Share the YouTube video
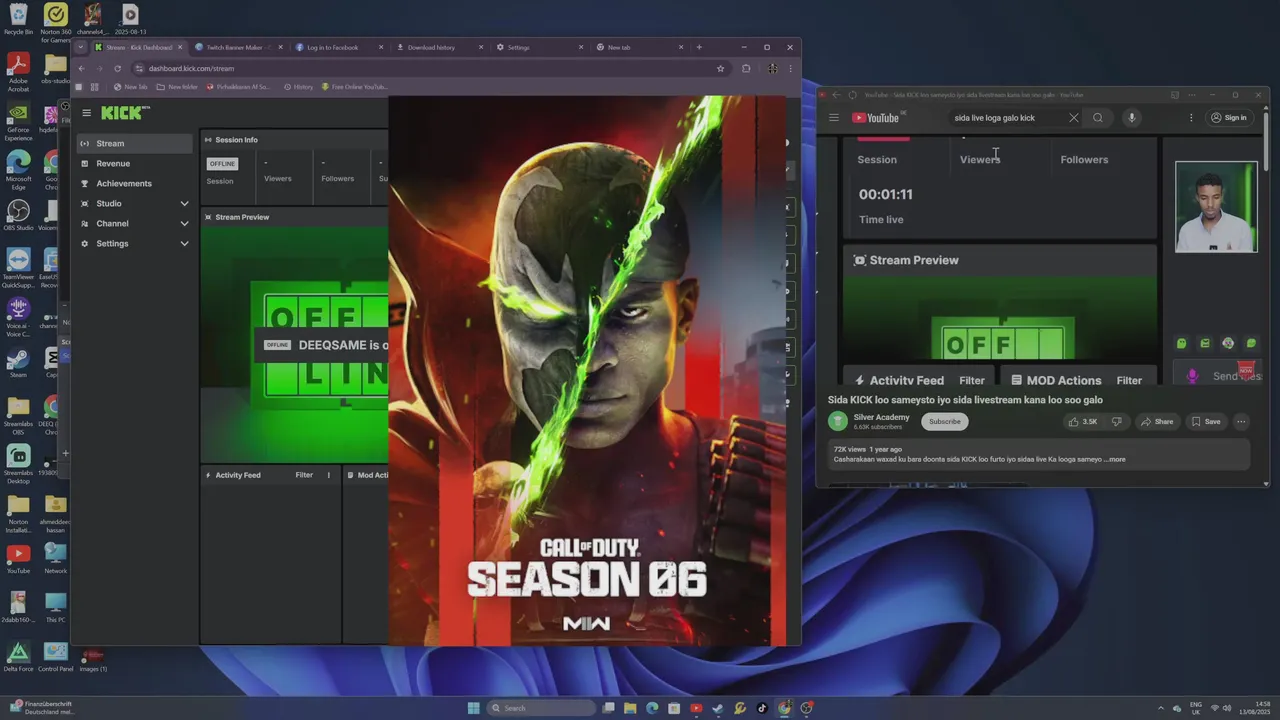 point(1157,422)
